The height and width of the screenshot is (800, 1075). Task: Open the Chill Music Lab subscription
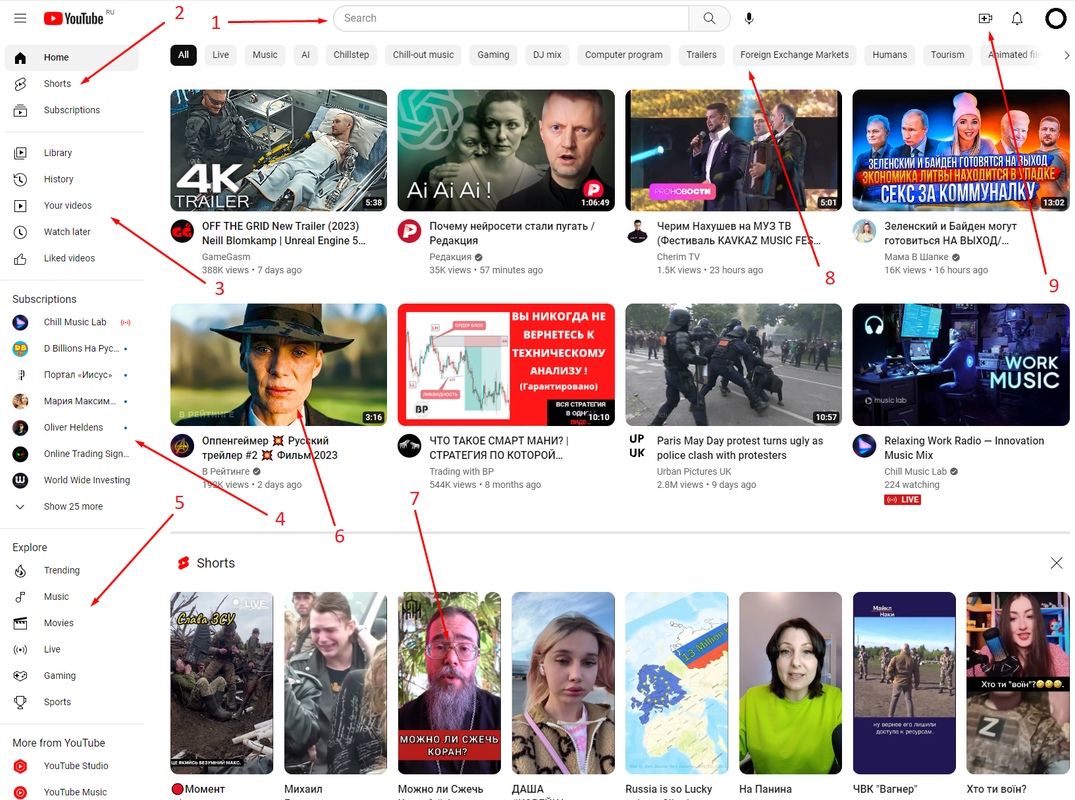click(74, 322)
